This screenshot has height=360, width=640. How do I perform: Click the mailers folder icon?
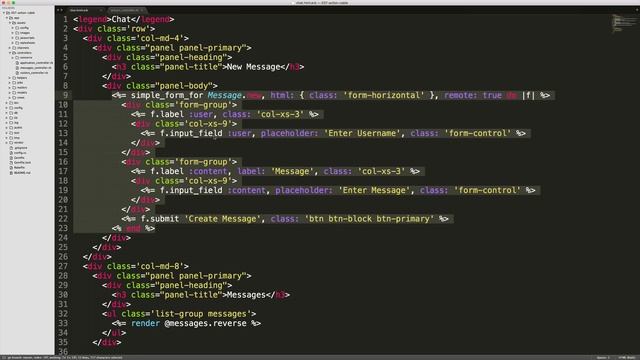click(14, 87)
